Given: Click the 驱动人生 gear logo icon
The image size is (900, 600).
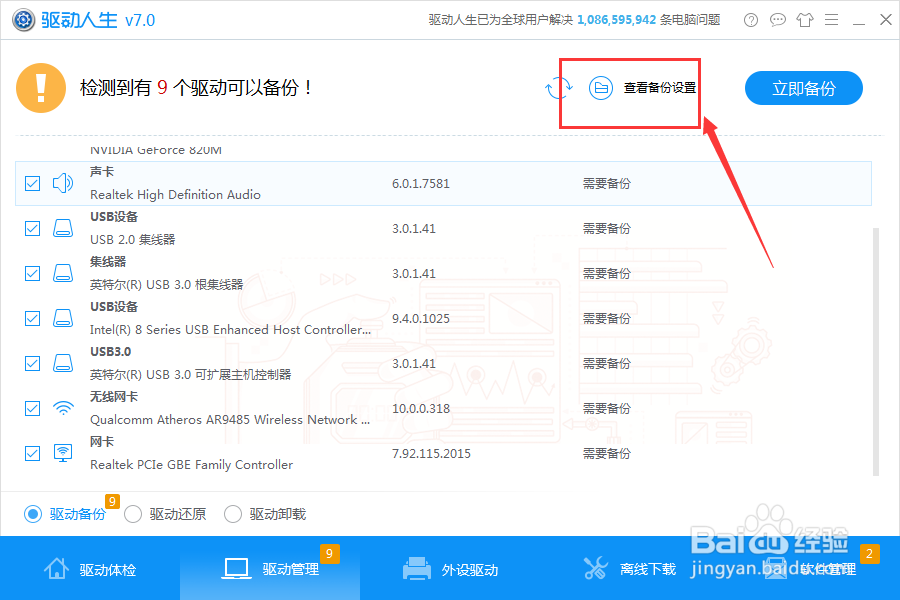Looking at the screenshot, I should click(x=24, y=20).
